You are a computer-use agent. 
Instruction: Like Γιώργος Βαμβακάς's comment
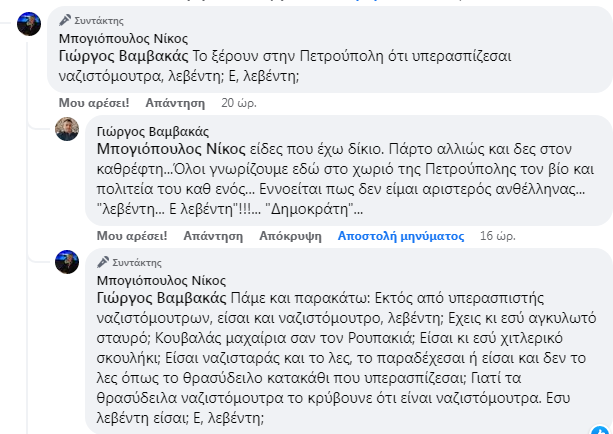[x=132, y=236]
